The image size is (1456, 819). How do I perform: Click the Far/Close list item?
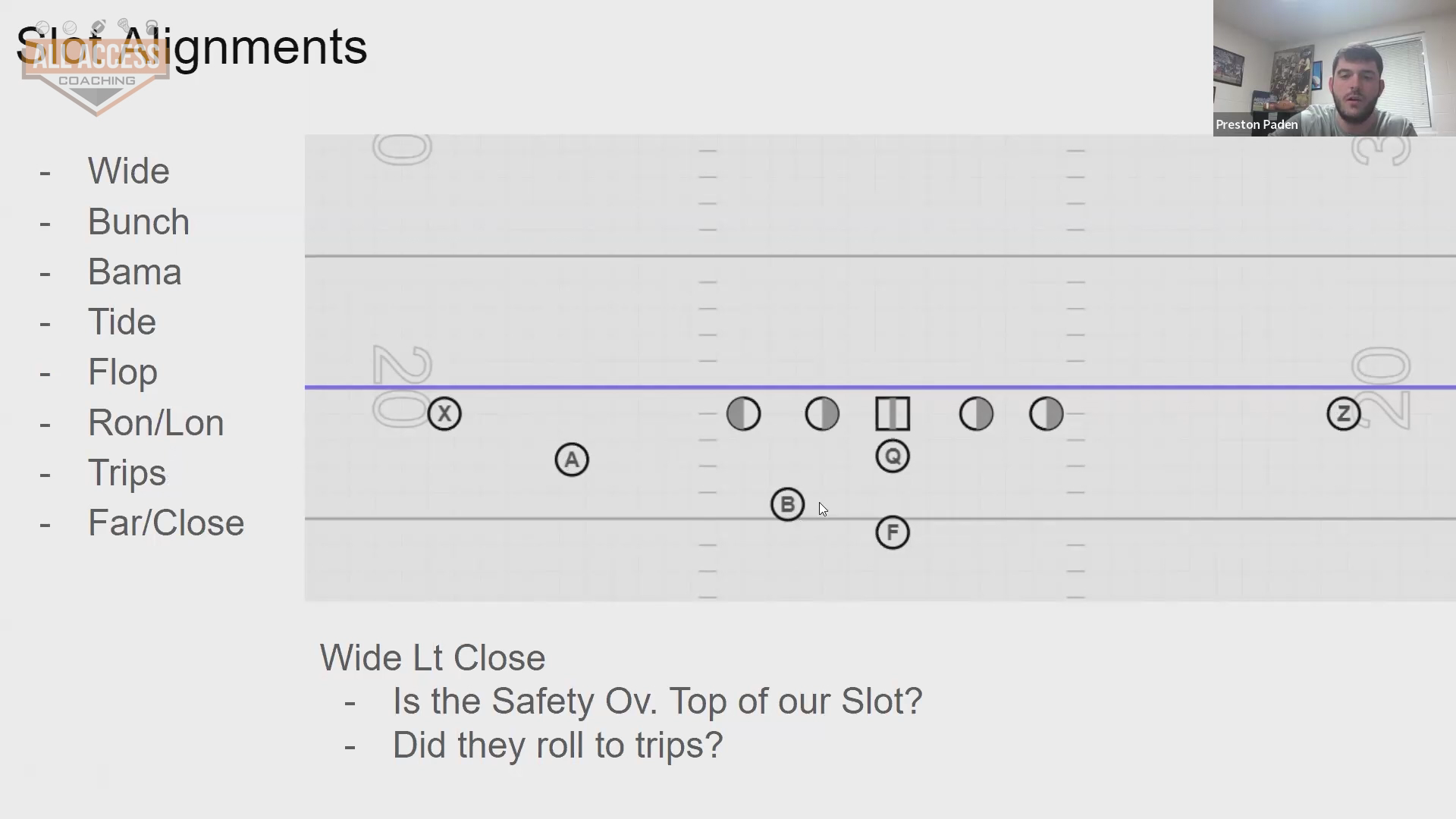166,523
